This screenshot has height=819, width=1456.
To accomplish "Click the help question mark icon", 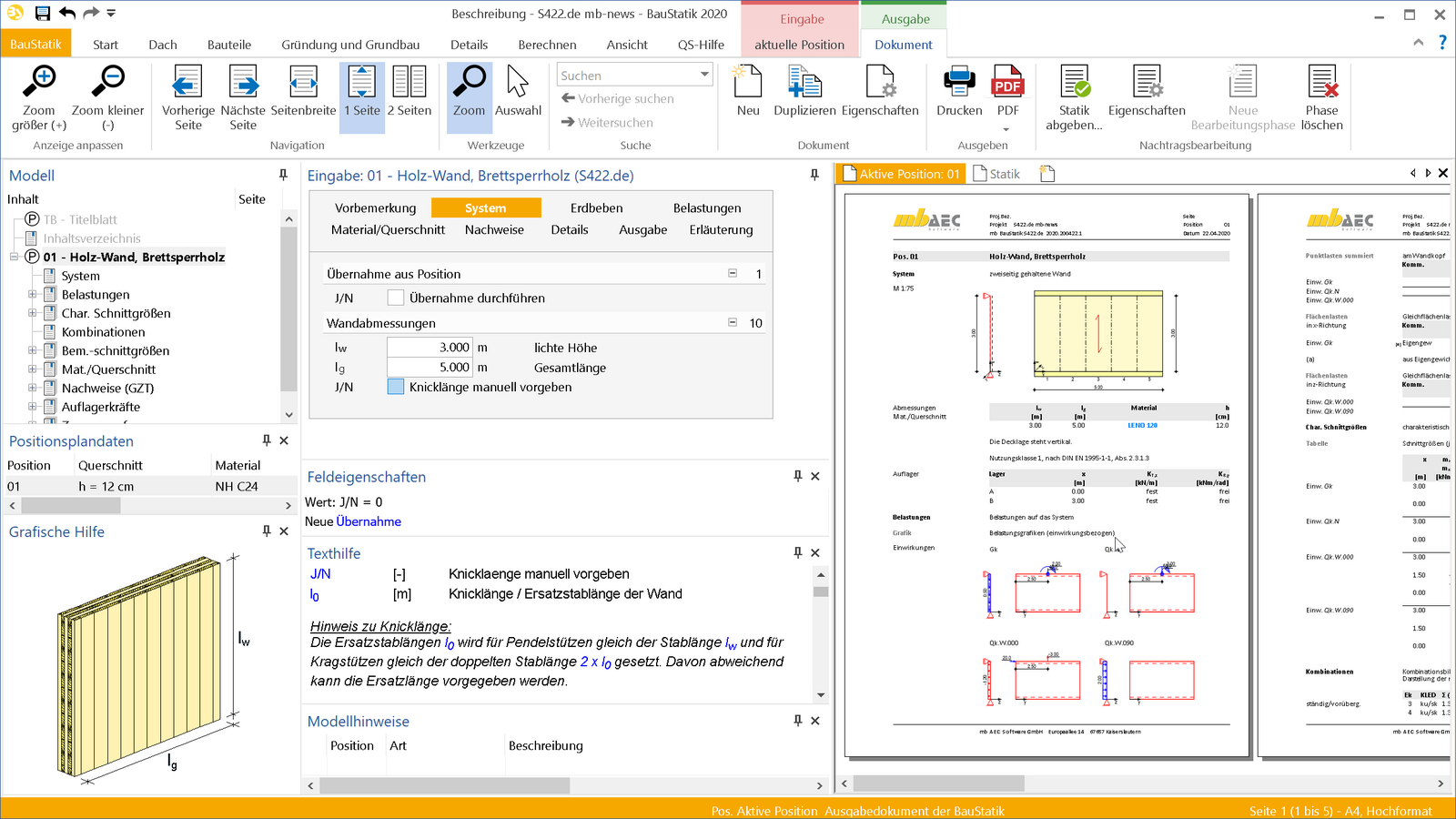I will point(1441,43).
